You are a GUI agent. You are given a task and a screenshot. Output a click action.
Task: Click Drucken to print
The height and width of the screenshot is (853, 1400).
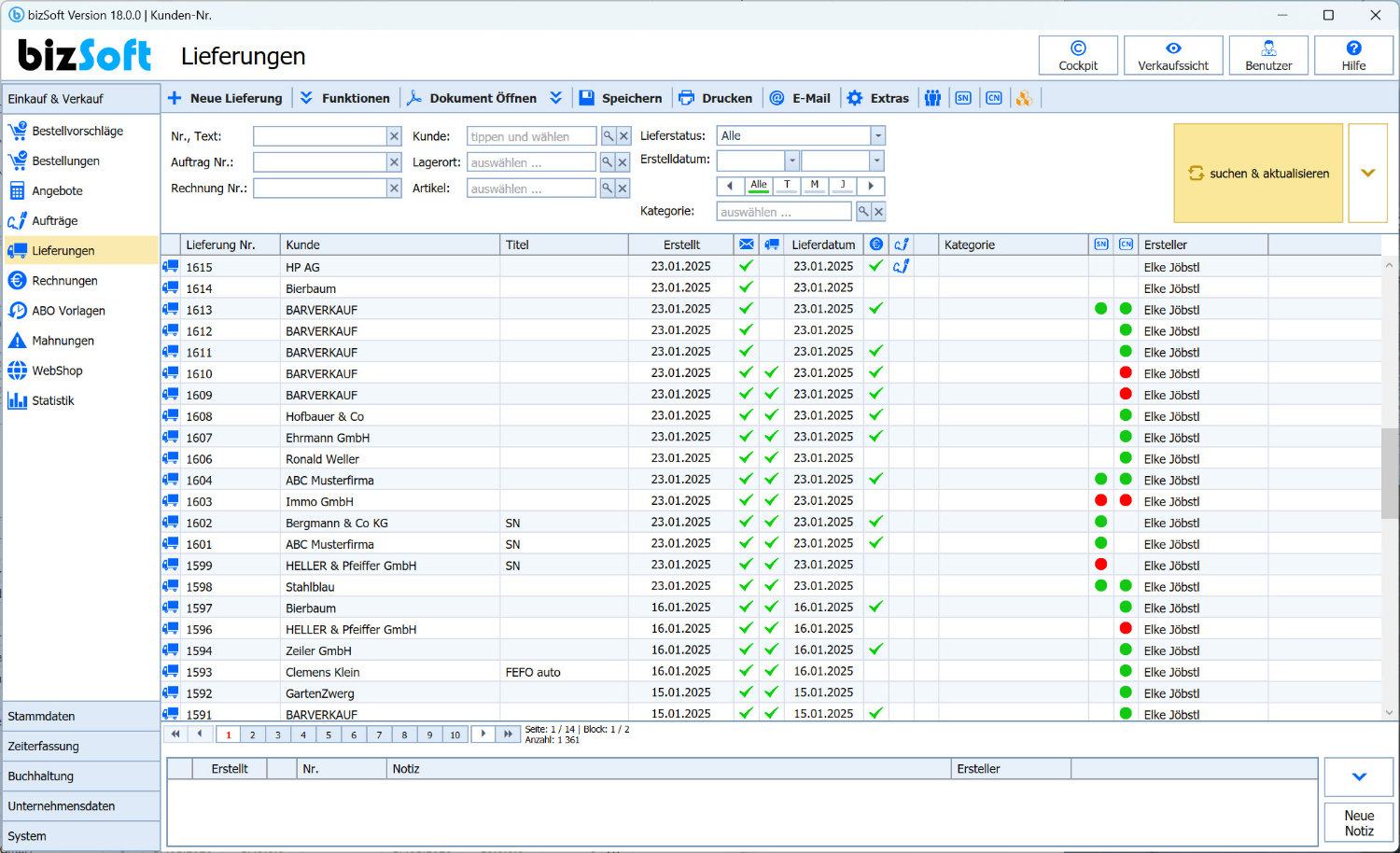pyautogui.click(x=716, y=98)
